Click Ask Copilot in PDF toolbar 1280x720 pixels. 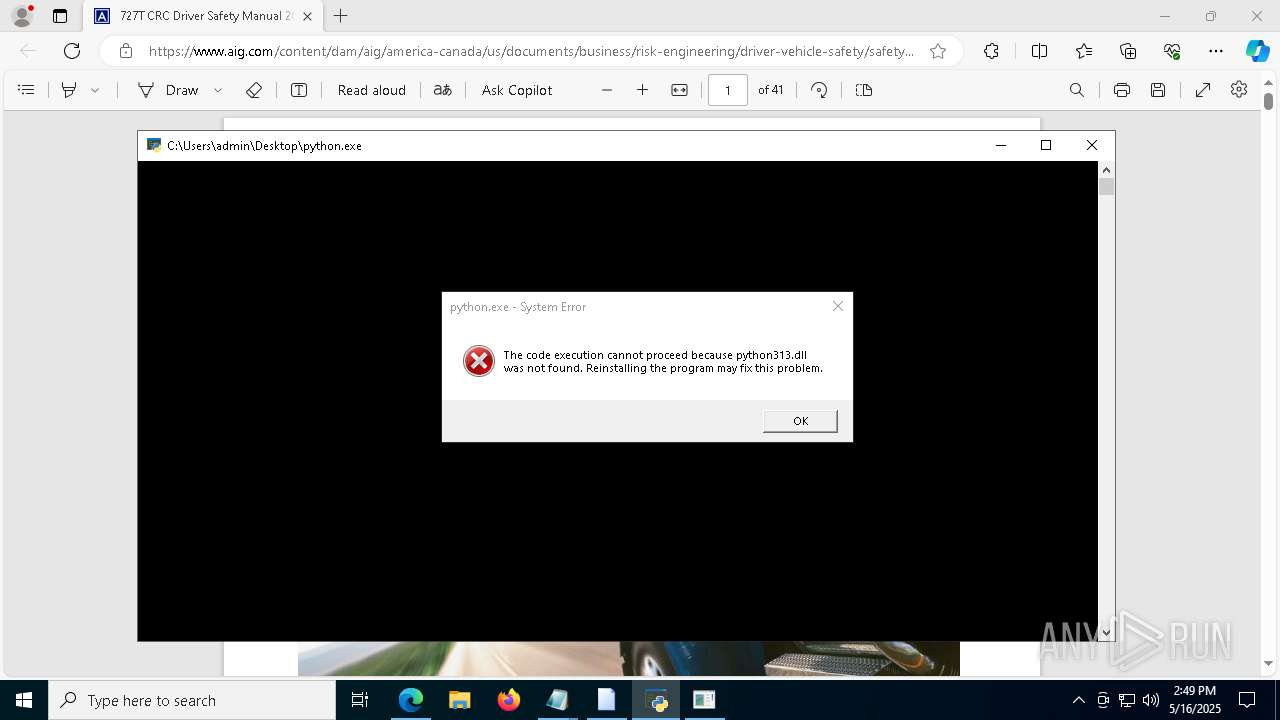(x=517, y=90)
